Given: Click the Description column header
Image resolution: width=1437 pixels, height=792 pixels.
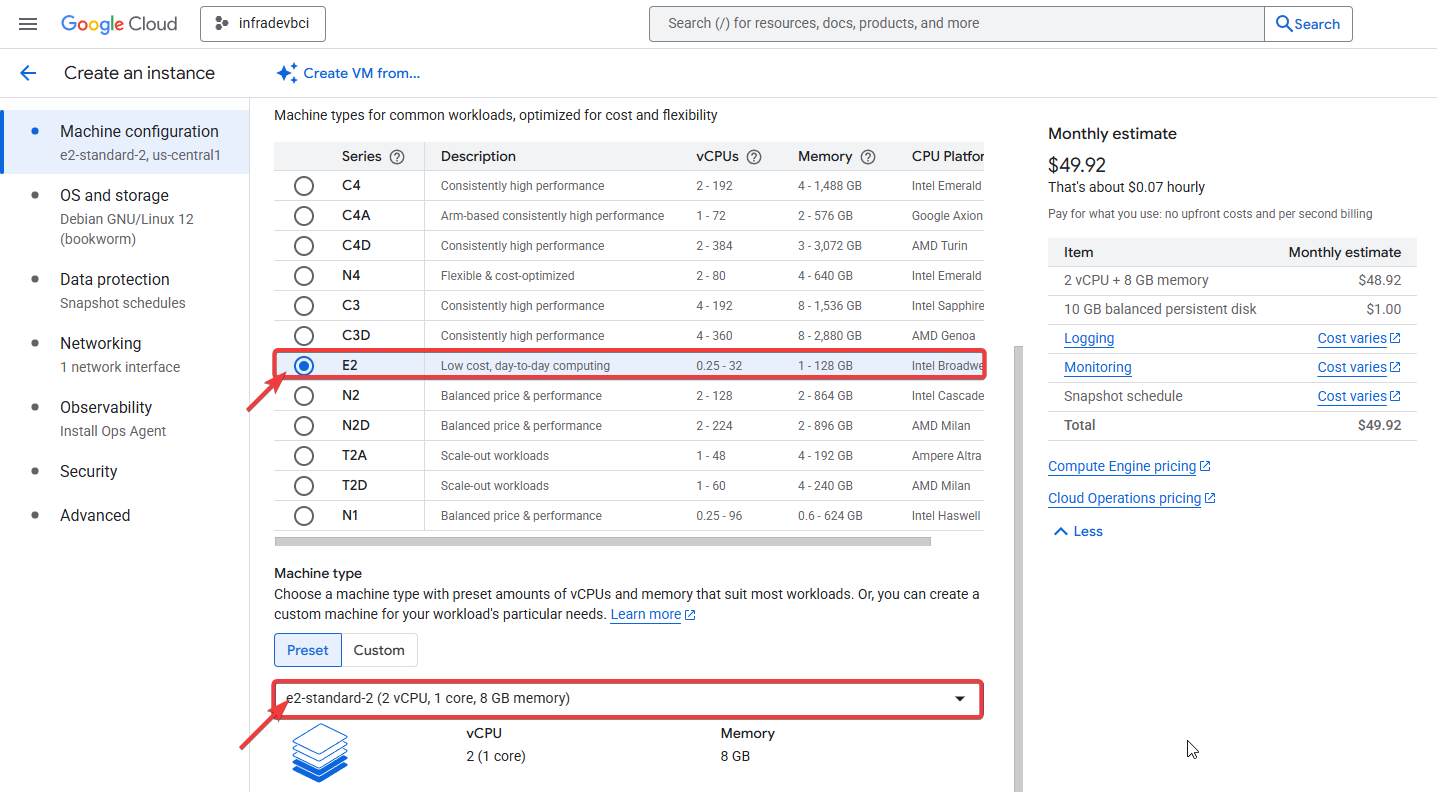Looking at the screenshot, I should pyautogui.click(x=478, y=157).
